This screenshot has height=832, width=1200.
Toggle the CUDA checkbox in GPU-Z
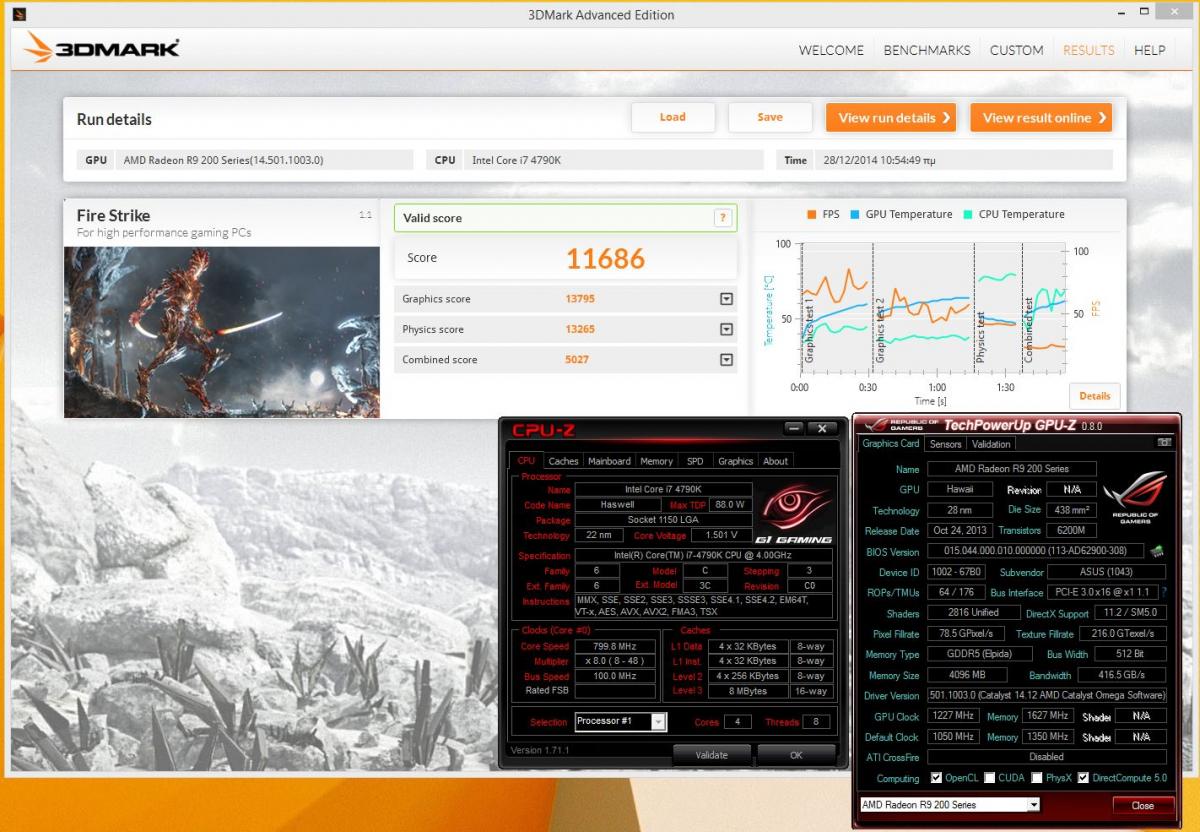point(989,778)
